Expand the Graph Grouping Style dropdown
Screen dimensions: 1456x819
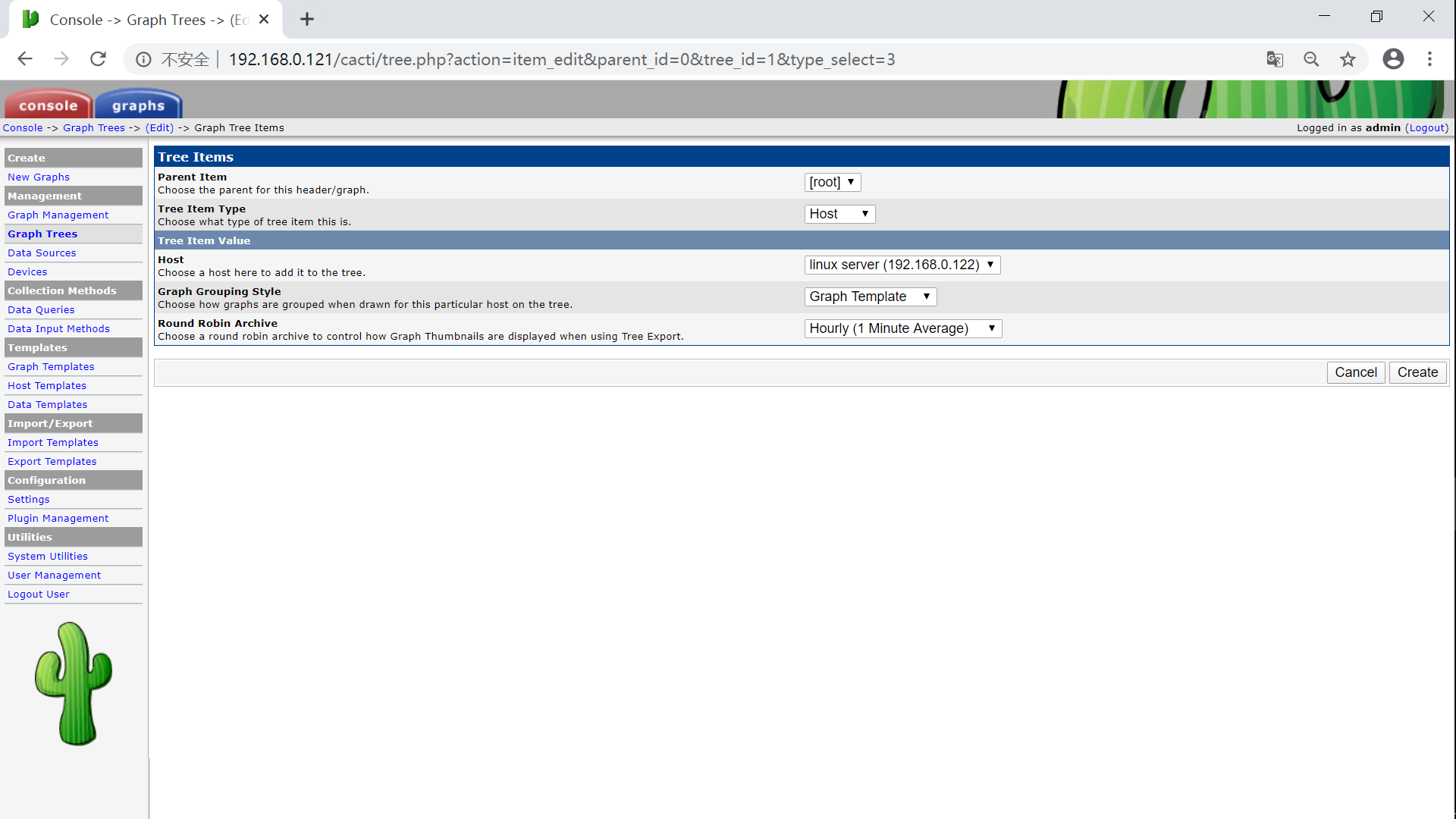870,297
